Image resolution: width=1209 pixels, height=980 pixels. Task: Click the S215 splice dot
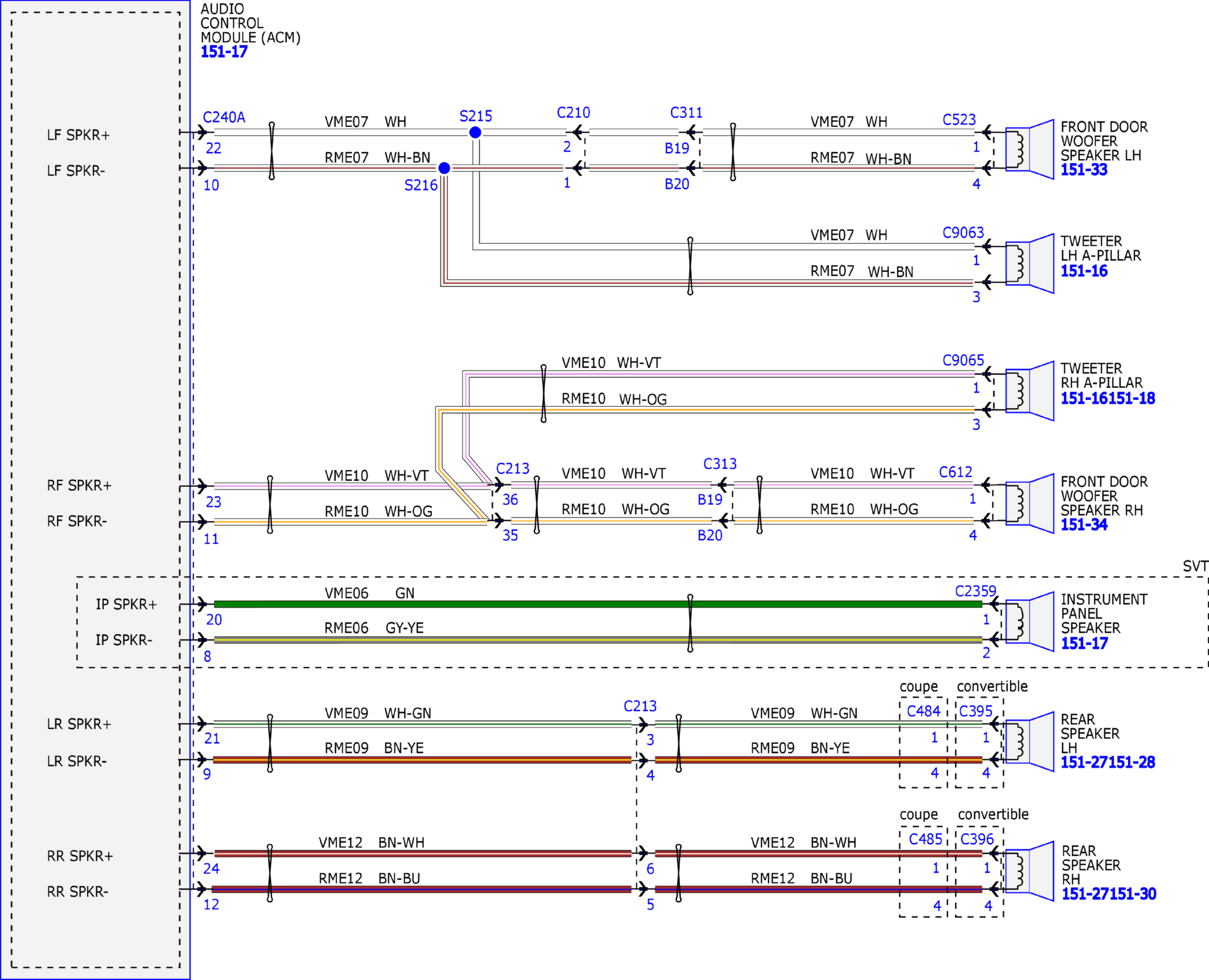coord(475,132)
